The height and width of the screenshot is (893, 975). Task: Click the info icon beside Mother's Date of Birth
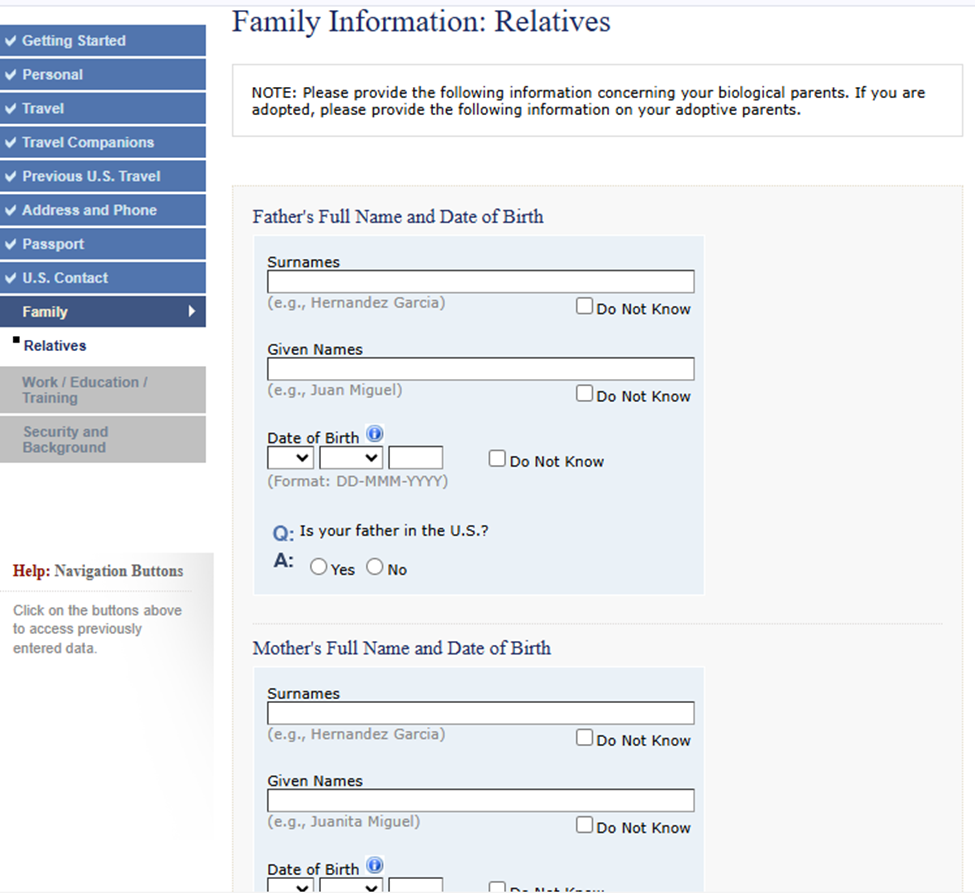pyautogui.click(x=375, y=866)
